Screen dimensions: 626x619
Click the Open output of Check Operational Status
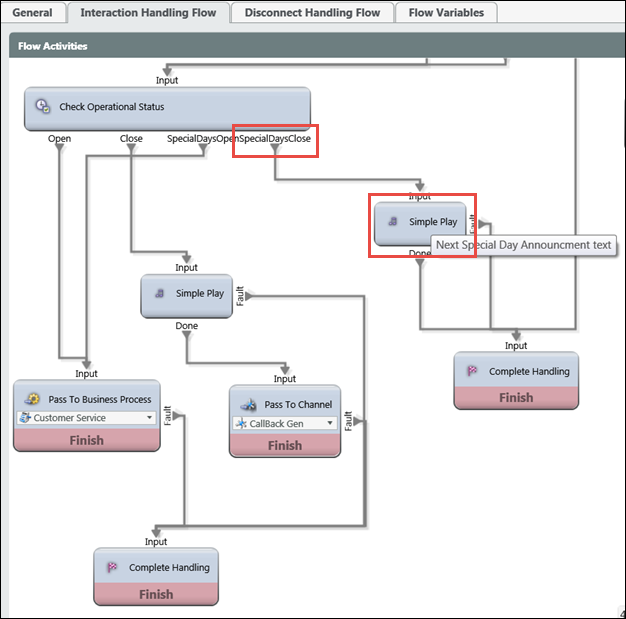pyautogui.click(x=59, y=139)
